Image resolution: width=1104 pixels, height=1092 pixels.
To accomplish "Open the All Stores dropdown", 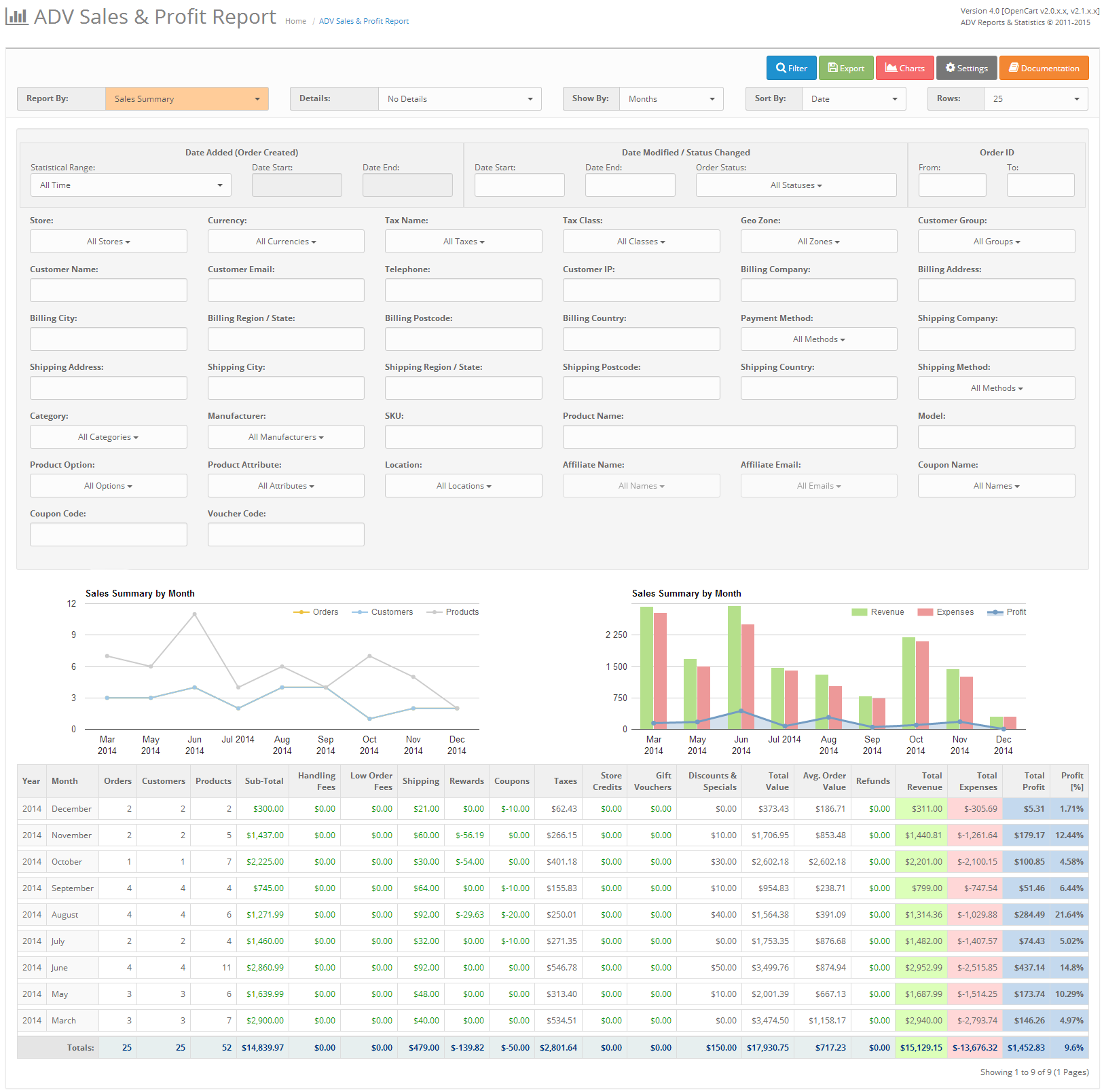I will [109, 242].
